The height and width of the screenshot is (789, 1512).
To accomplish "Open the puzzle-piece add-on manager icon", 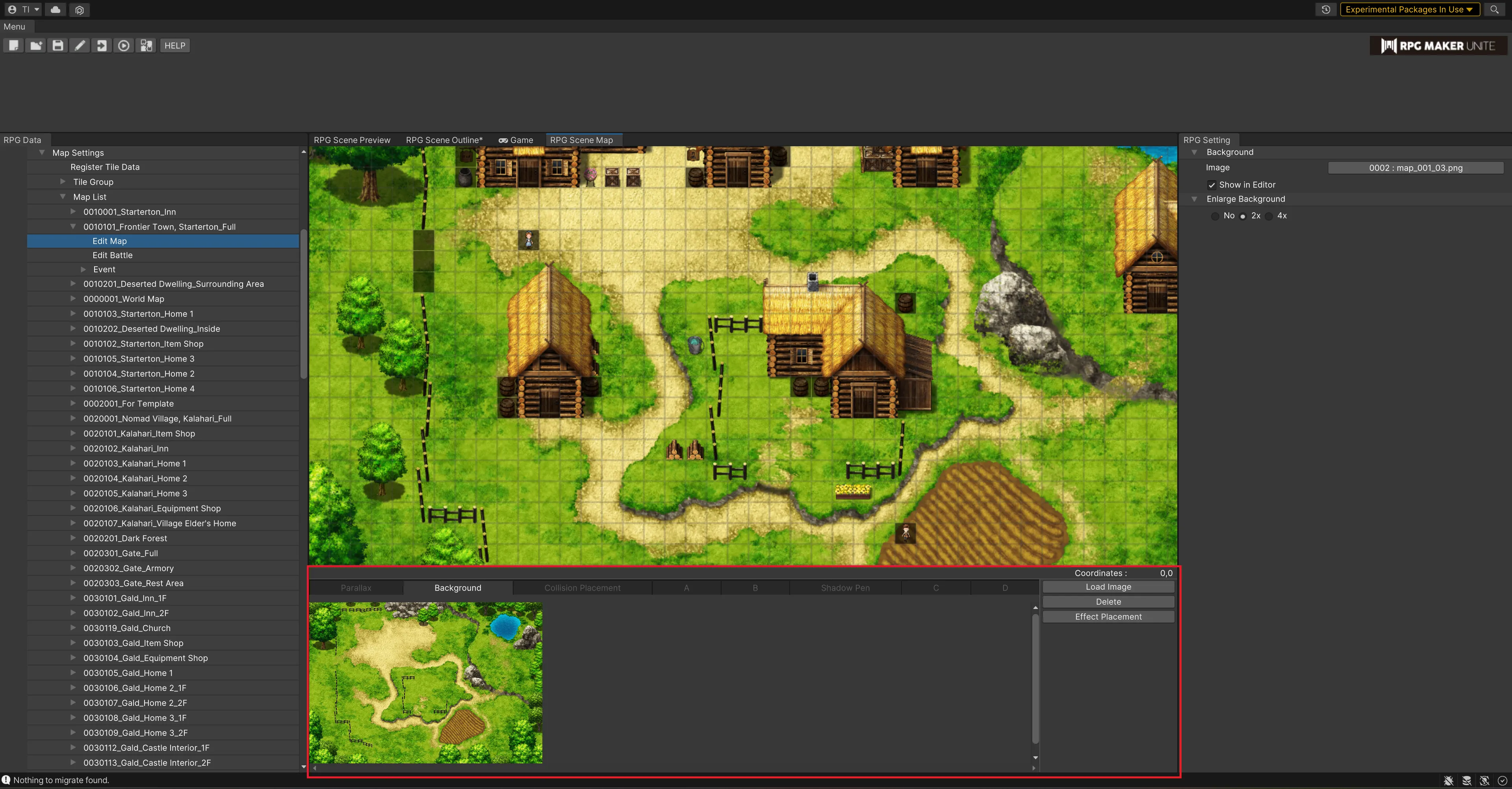I will [x=146, y=46].
